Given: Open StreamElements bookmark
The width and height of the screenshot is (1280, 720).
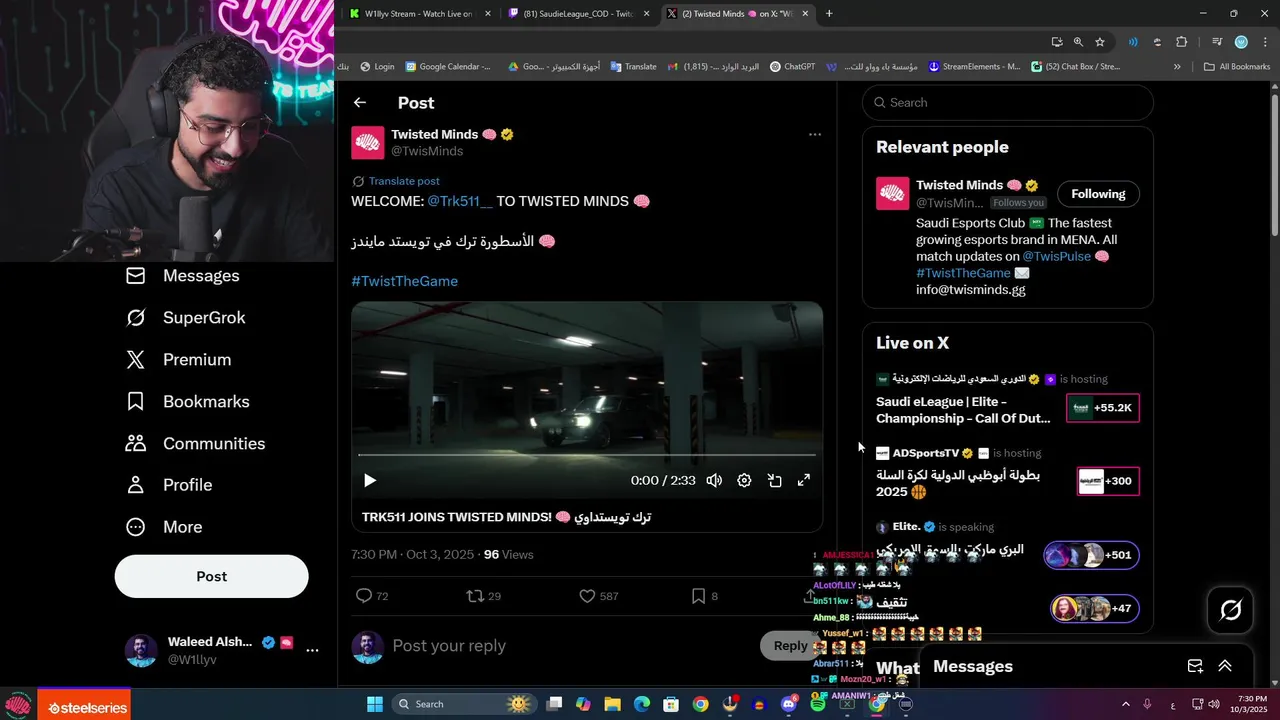Looking at the screenshot, I should point(975,67).
